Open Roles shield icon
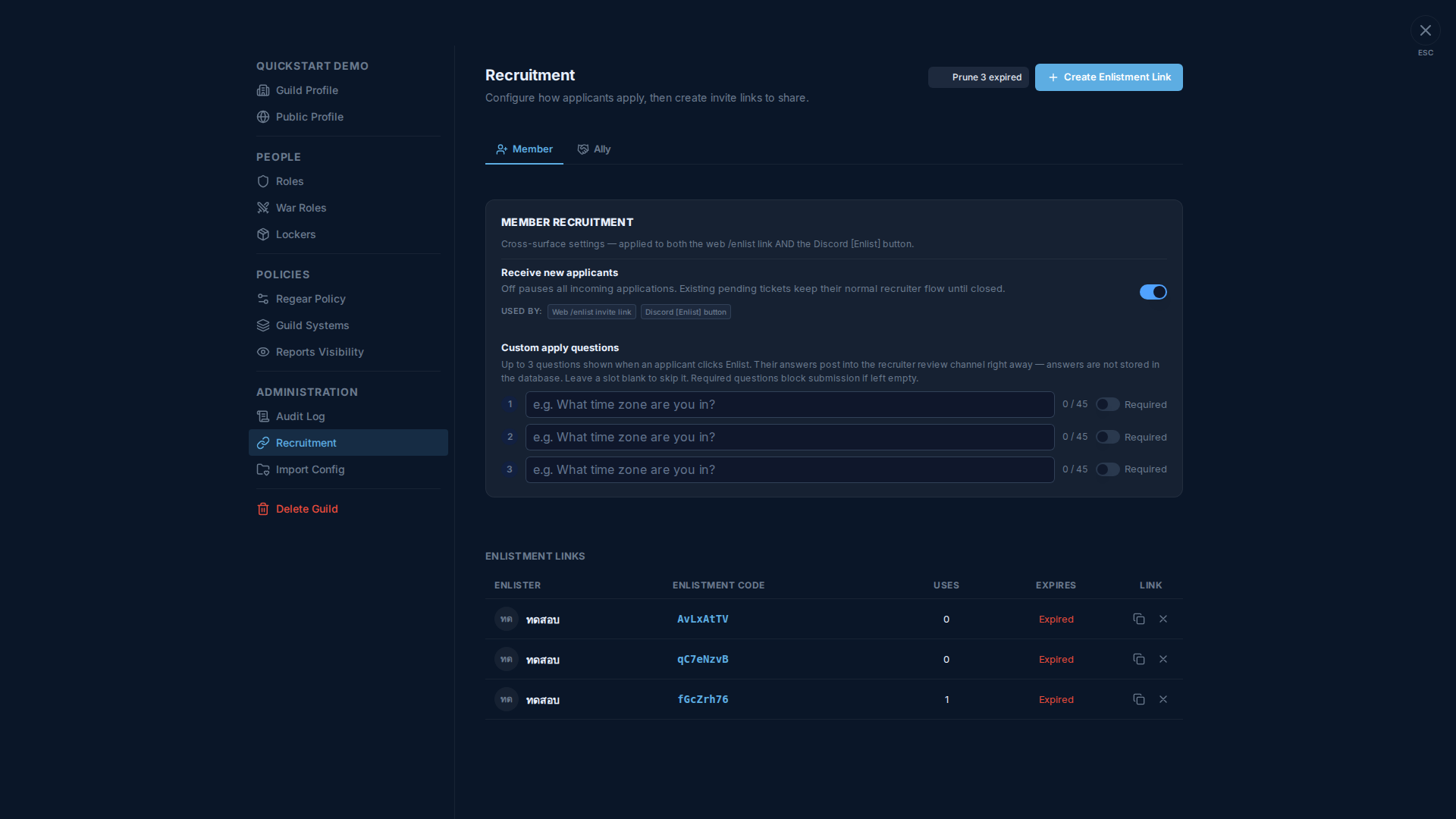1456x819 pixels. (263, 181)
